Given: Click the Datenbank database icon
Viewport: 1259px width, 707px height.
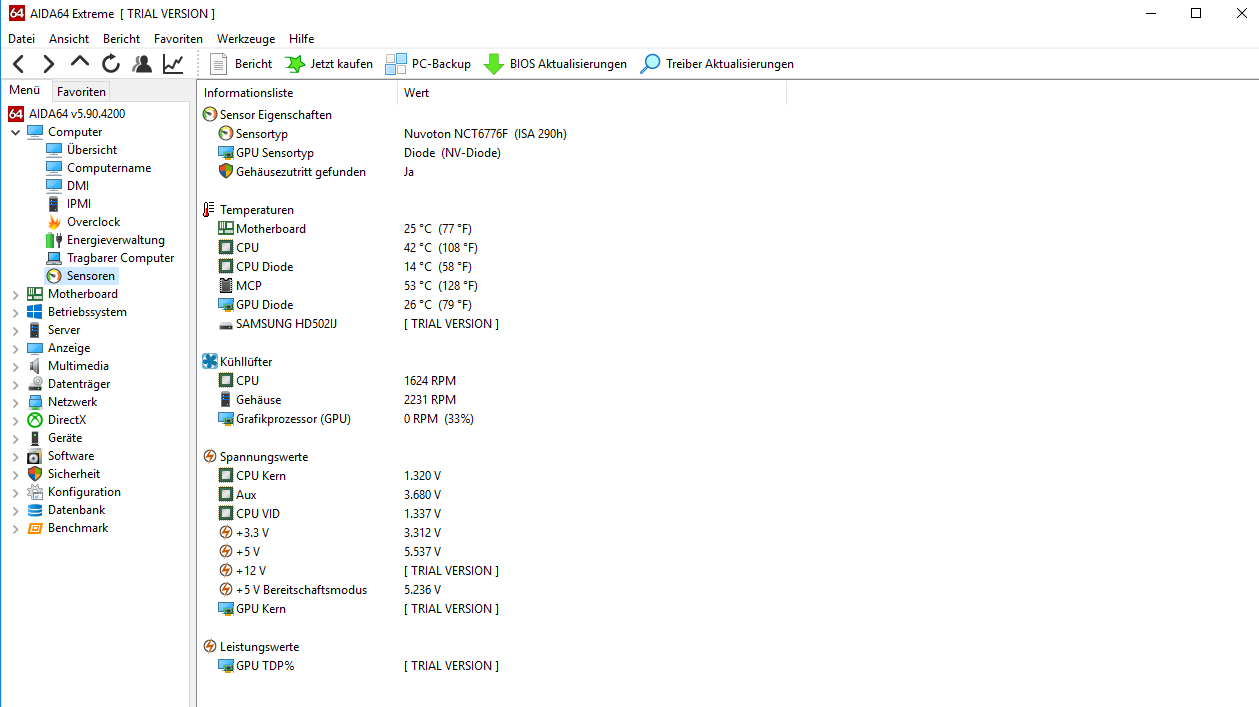Looking at the screenshot, I should [35, 510].
